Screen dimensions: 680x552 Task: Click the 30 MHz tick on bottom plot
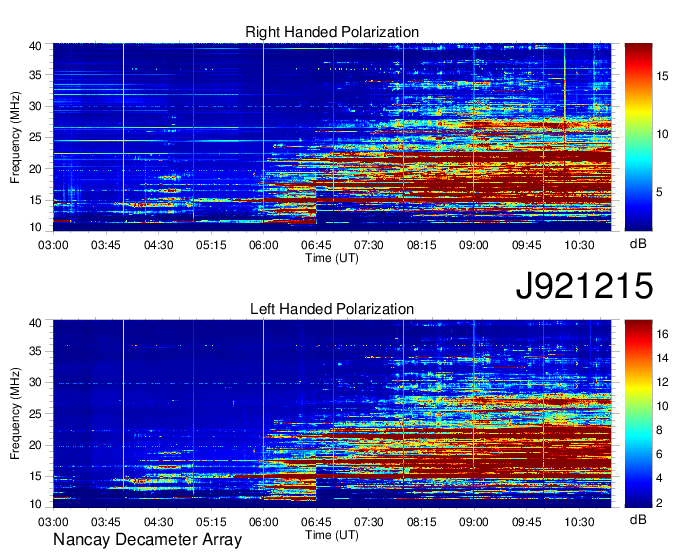tap(35, 382)
